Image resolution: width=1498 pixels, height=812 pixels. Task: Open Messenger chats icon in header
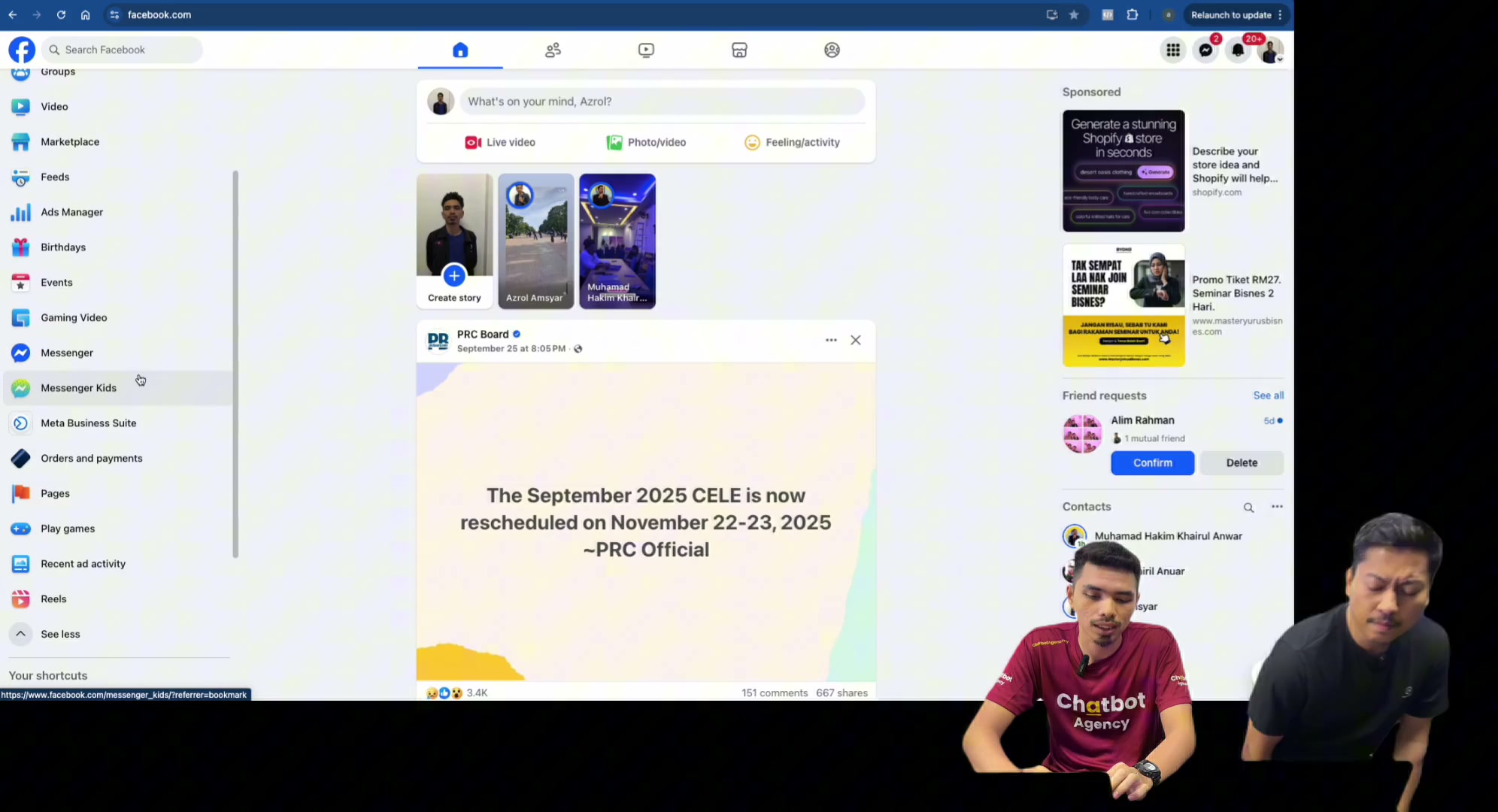click(1205, 50)
